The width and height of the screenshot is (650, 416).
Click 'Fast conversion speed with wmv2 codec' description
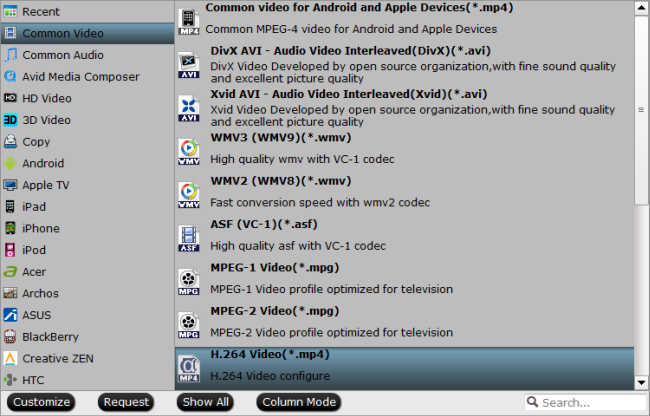tap(320, 203)
